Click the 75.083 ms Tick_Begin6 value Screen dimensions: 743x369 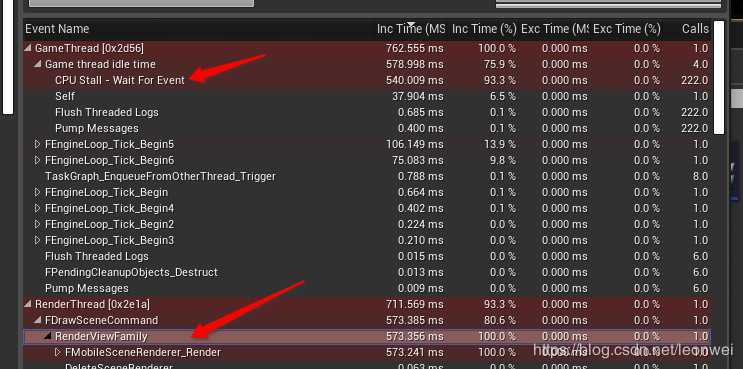click(417, 160)
